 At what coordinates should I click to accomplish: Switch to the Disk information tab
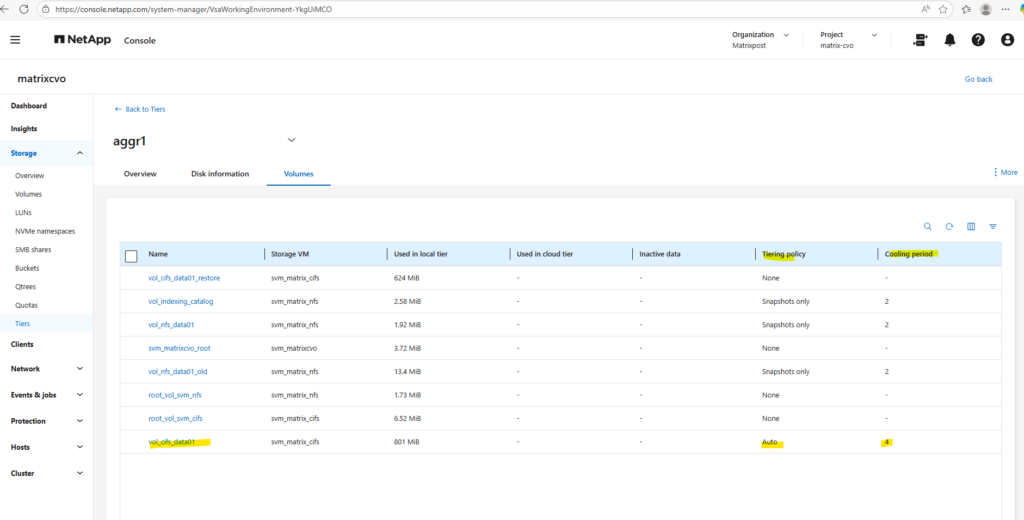click(x=220, y=174)
